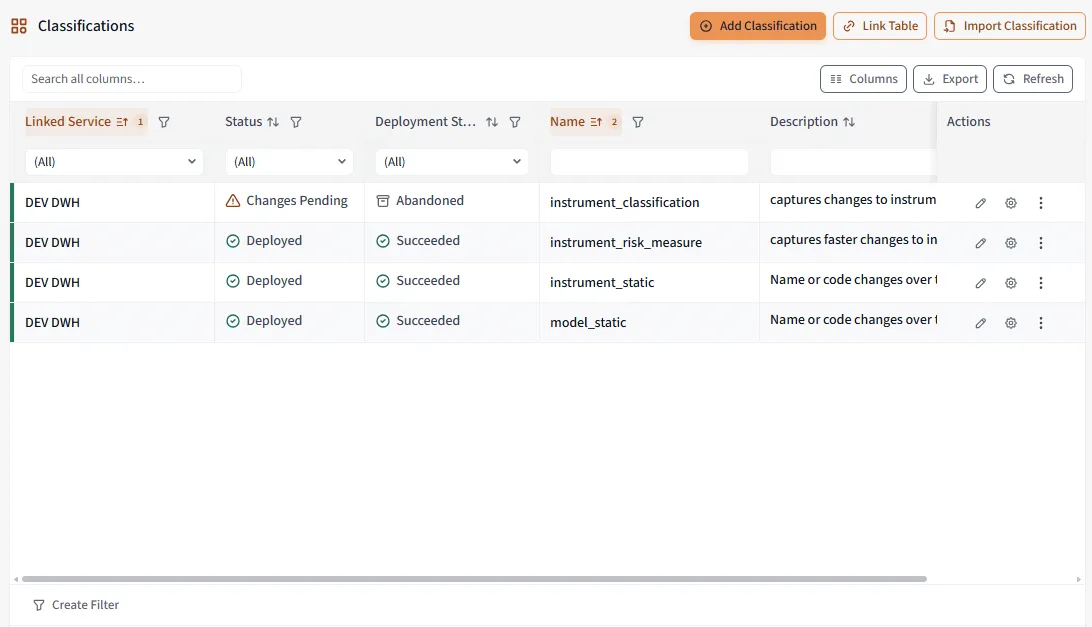Image resolution: width=1092 pixels, height=627 pixels.
Task: Edit instrument_static with pencil icon
Action: pyautogui.click(x=981, y=283)
